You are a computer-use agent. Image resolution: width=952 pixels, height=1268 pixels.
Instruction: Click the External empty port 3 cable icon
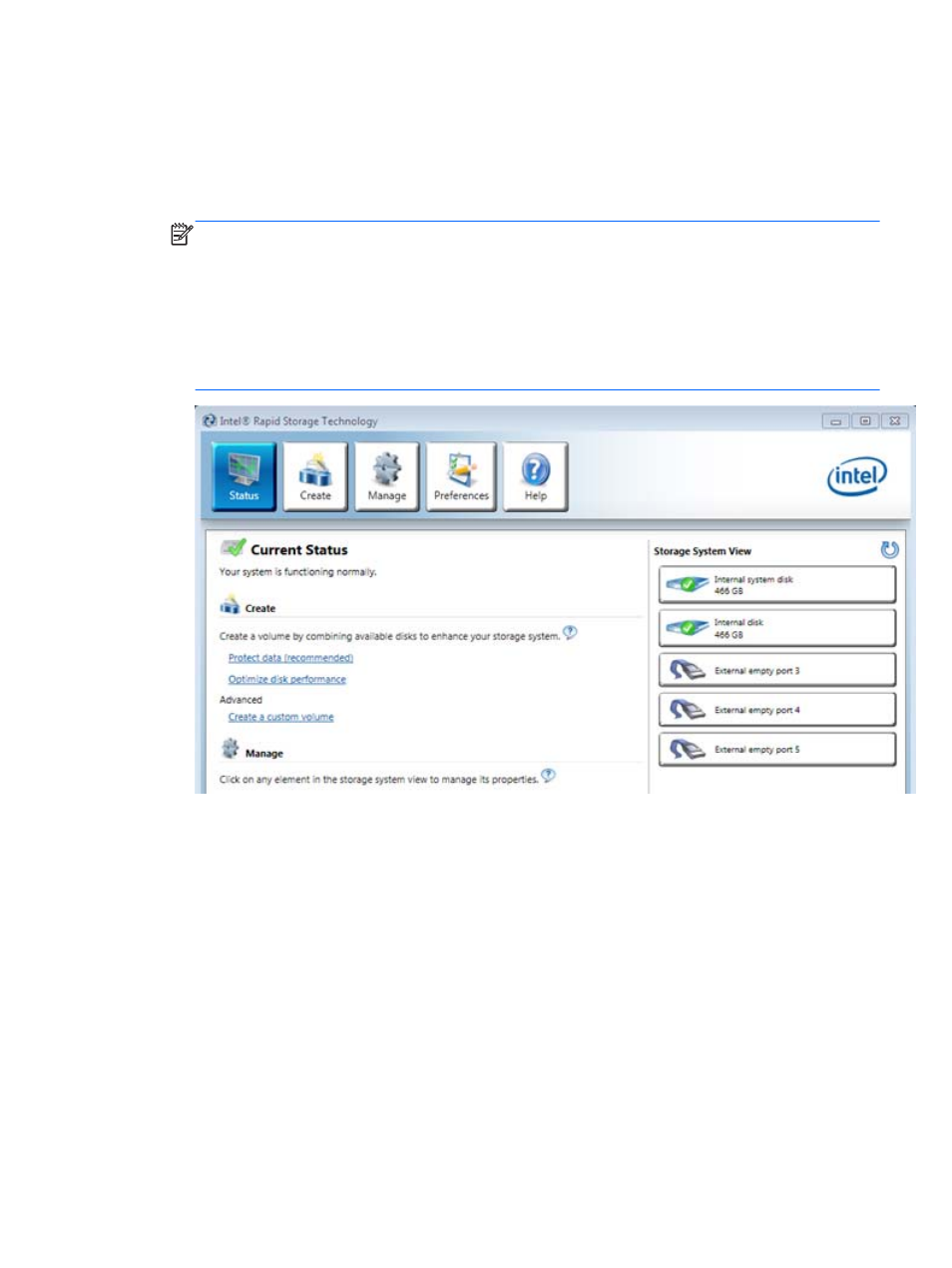coord(687,671)
